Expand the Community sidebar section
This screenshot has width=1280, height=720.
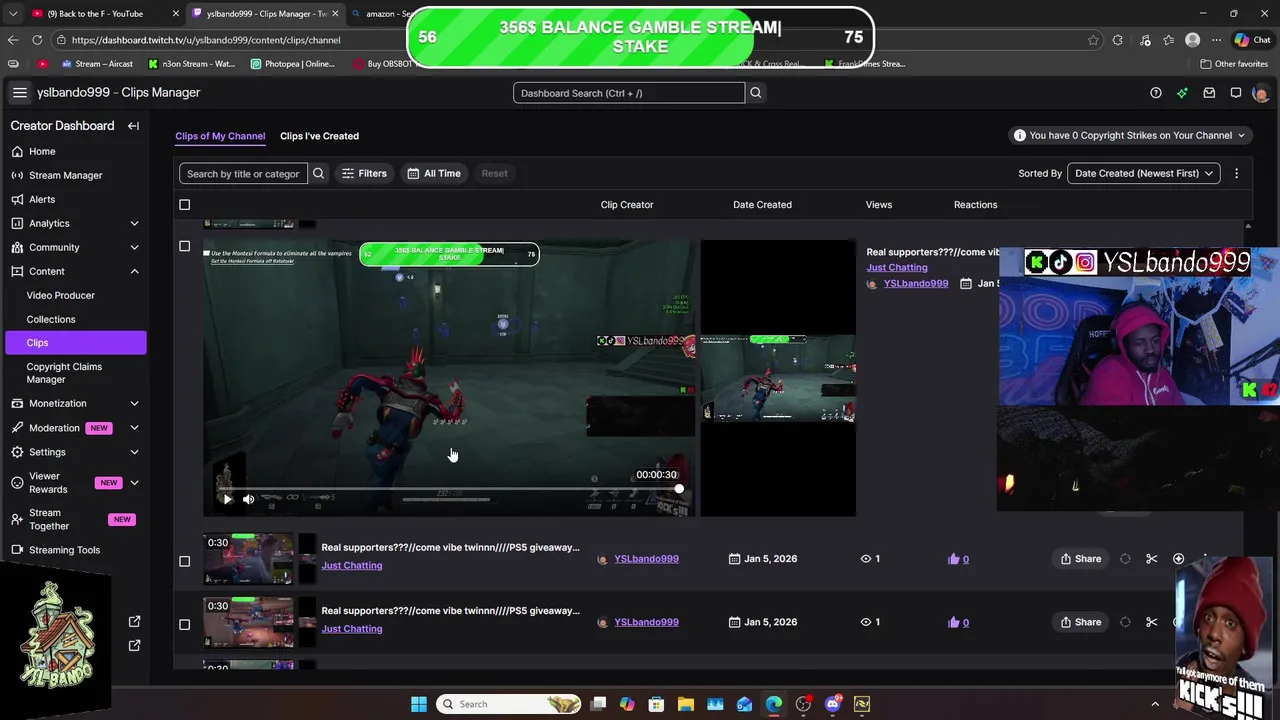[x=134, y=247]
